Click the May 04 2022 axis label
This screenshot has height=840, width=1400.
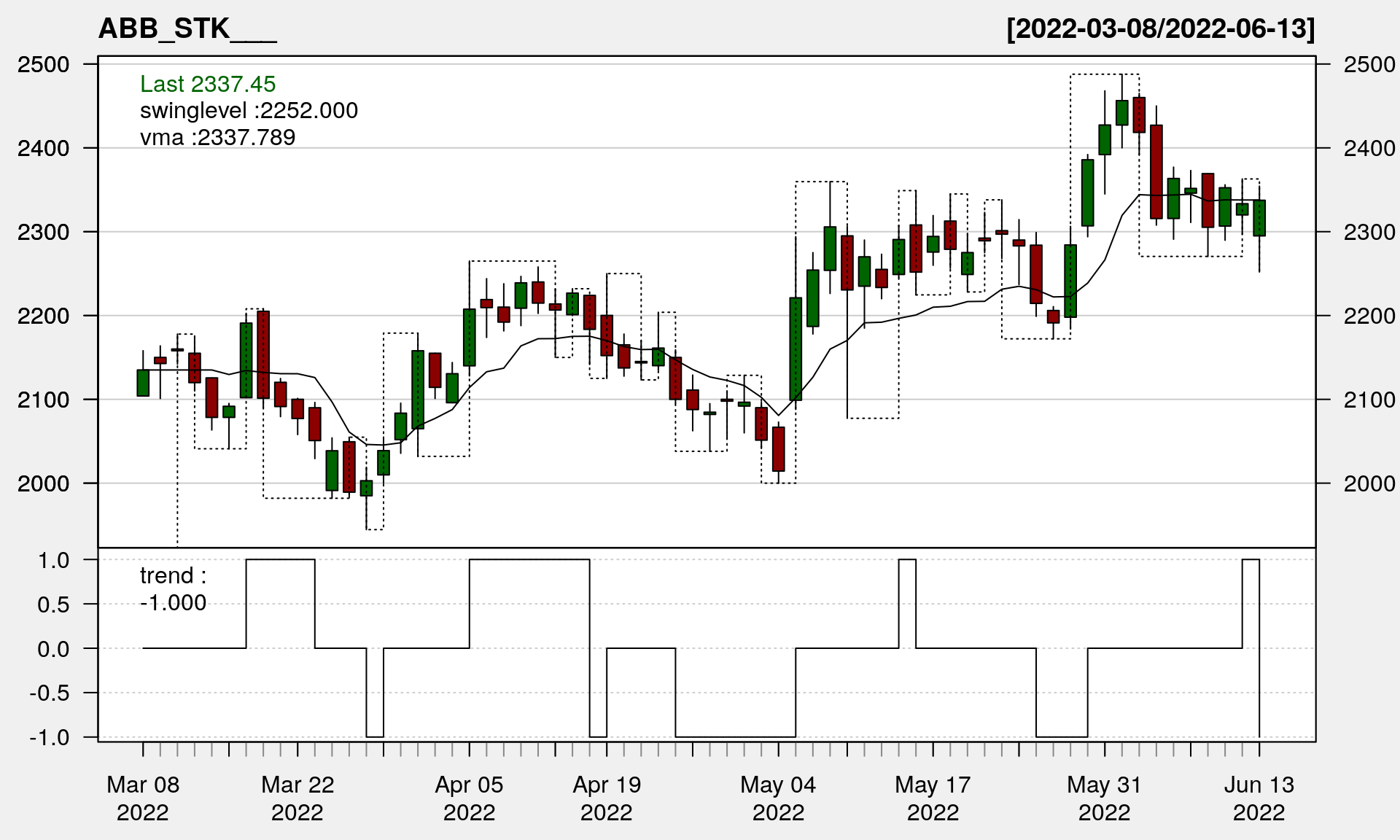click(778, 798)
